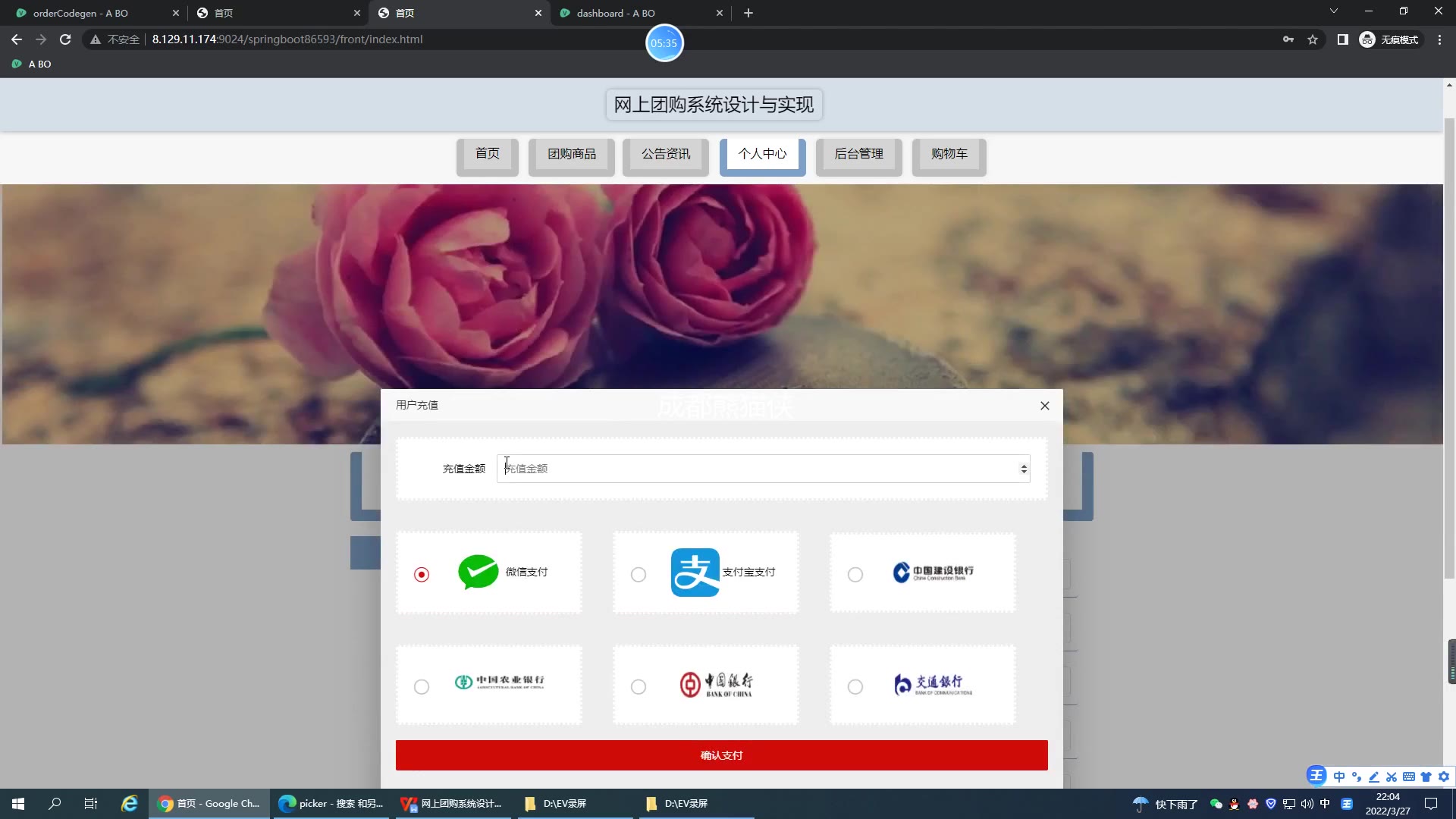This screenshot has height=819, width=1456.
Task: Click the China Construction Bank logo
Action: coord(933,573)
